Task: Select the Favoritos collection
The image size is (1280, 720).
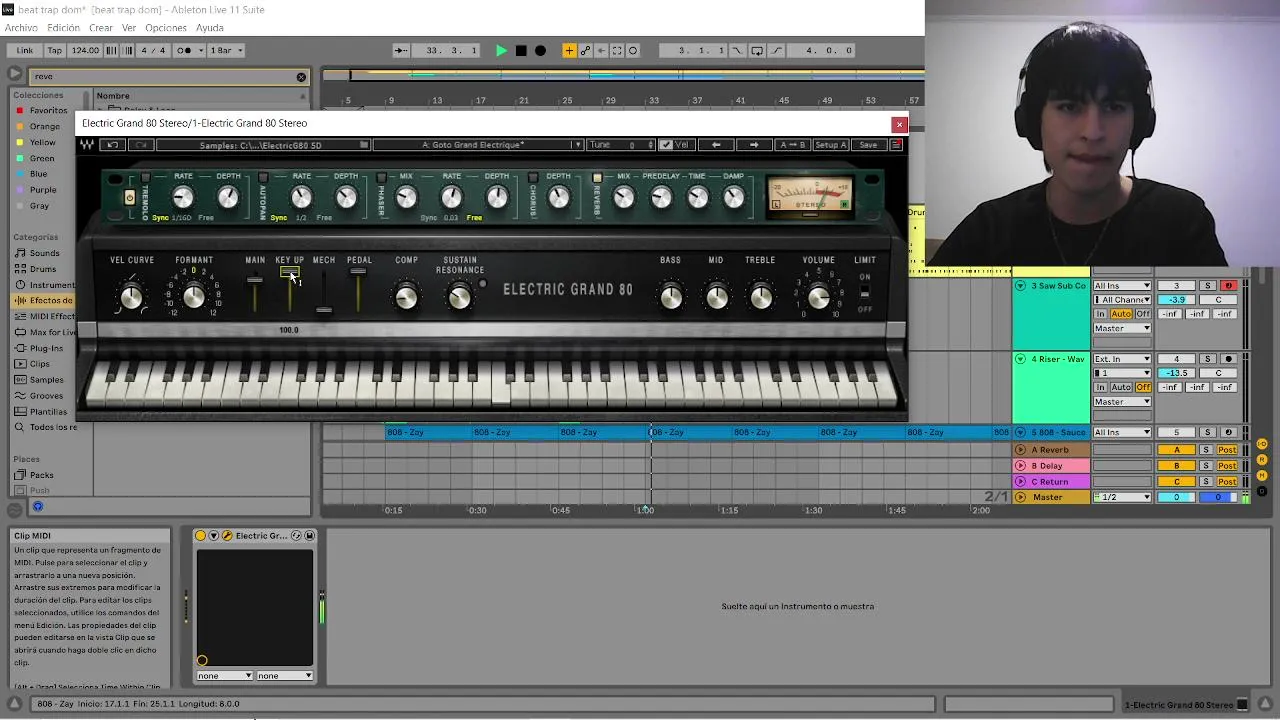Action: (48, 111)
